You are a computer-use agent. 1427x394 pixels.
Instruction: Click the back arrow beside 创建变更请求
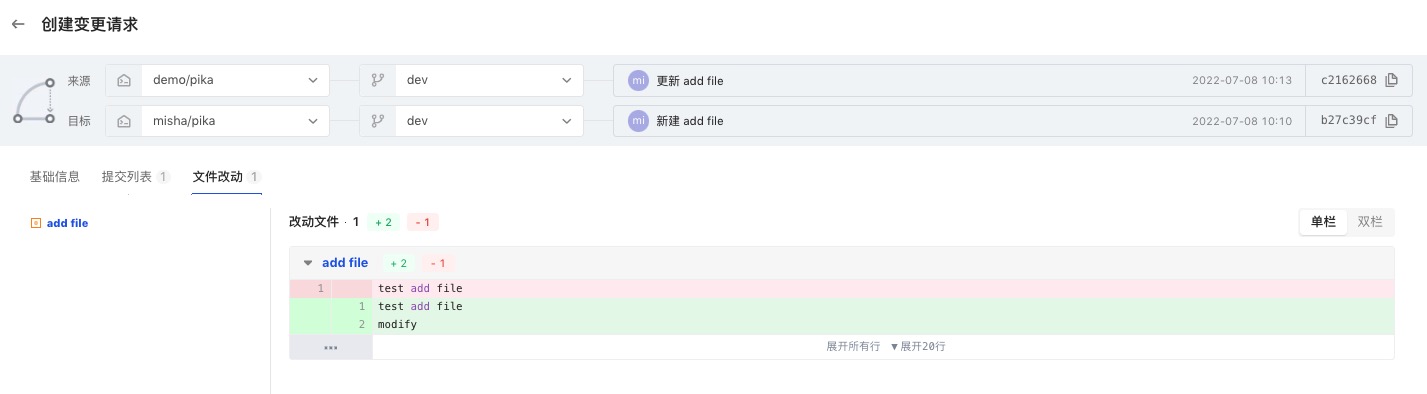(x=18, y=25)
